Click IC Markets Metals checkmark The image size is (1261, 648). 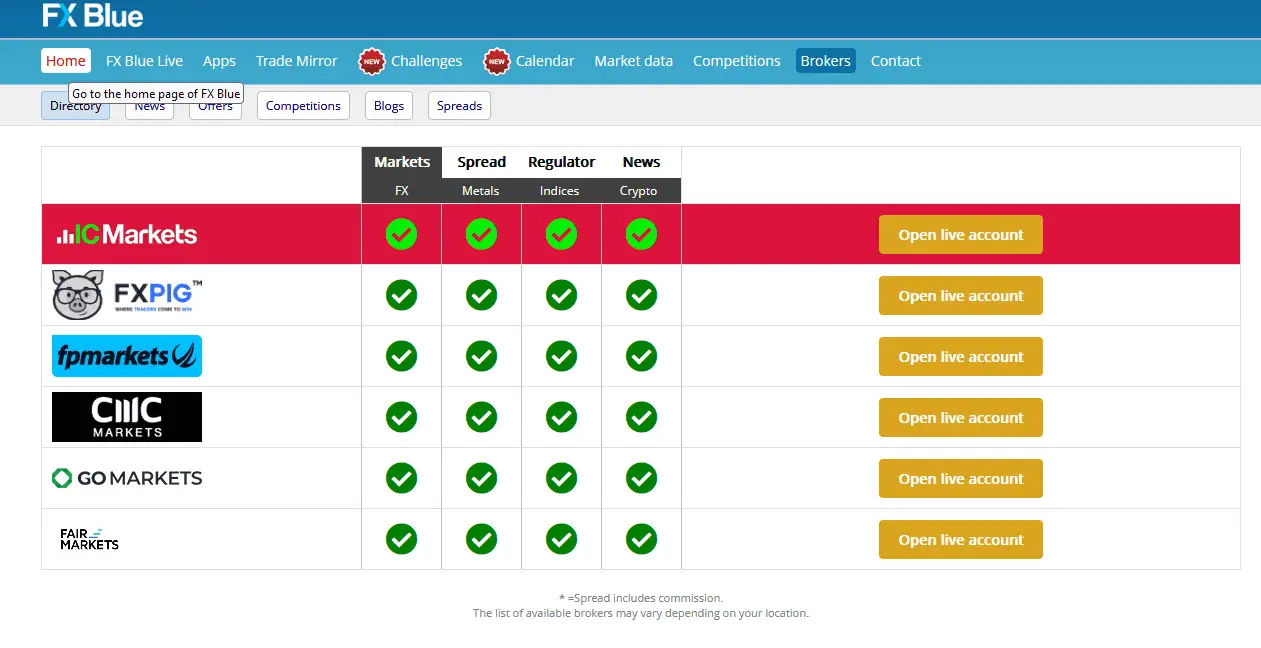click(x=481, y=234)
